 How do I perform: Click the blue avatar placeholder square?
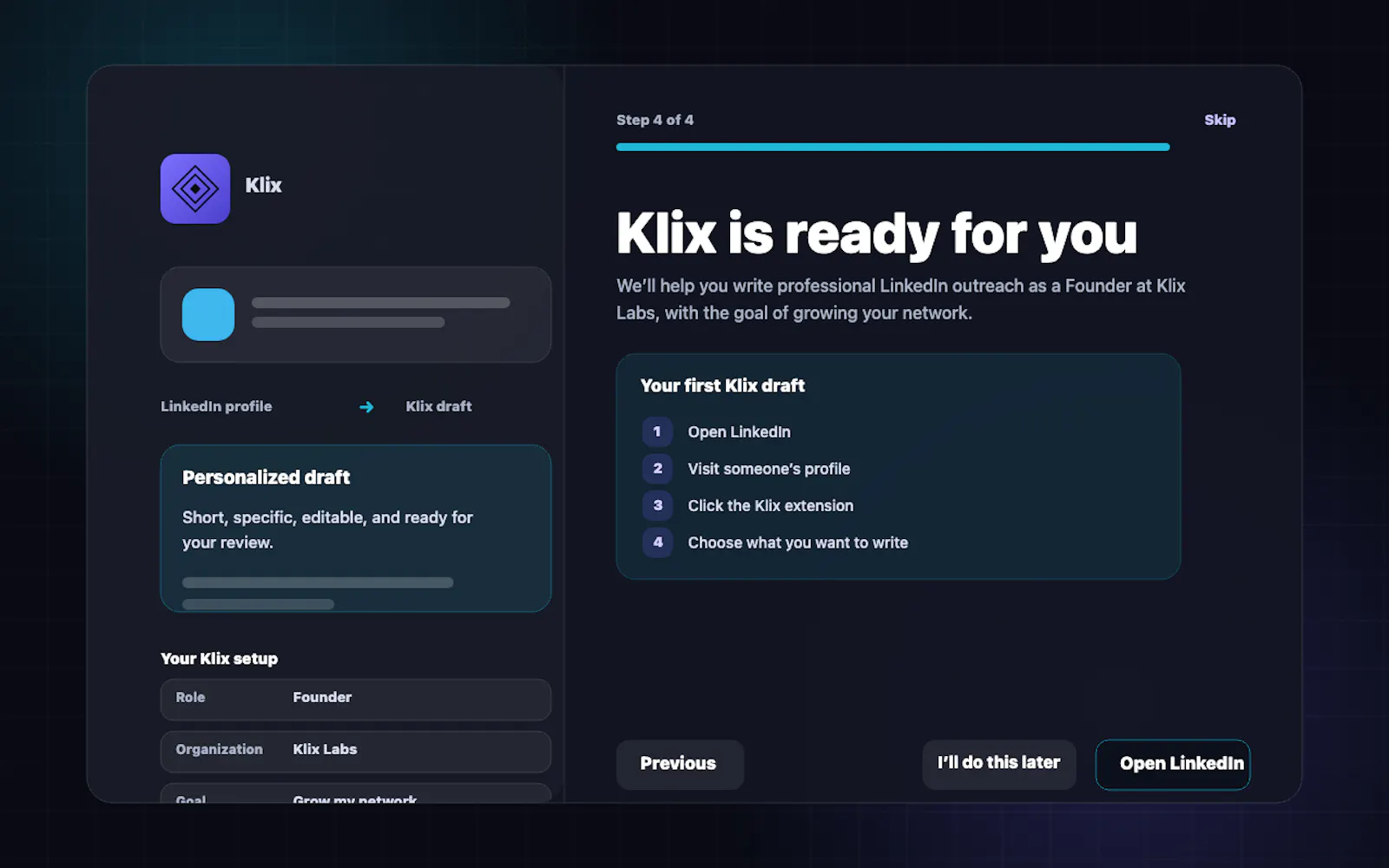point(208,314)
